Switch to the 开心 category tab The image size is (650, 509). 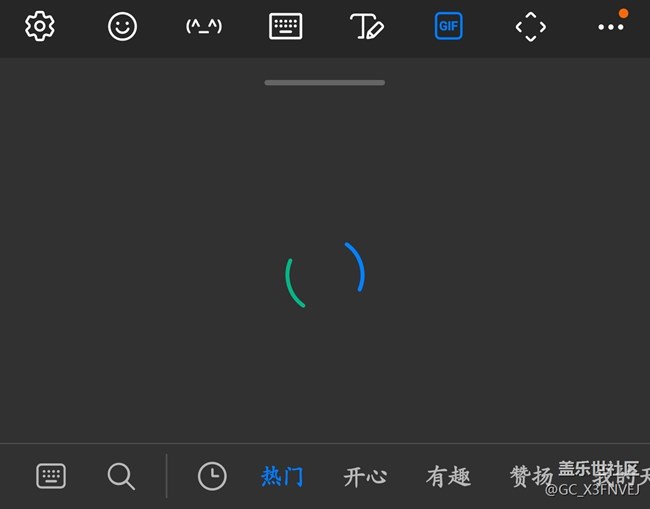click(365, 476)
